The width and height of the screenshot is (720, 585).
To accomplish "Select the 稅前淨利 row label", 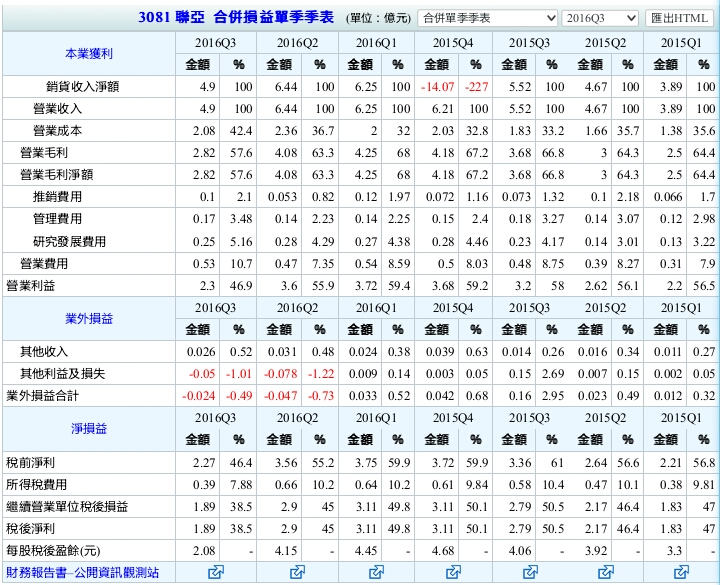I will point(30,462).
